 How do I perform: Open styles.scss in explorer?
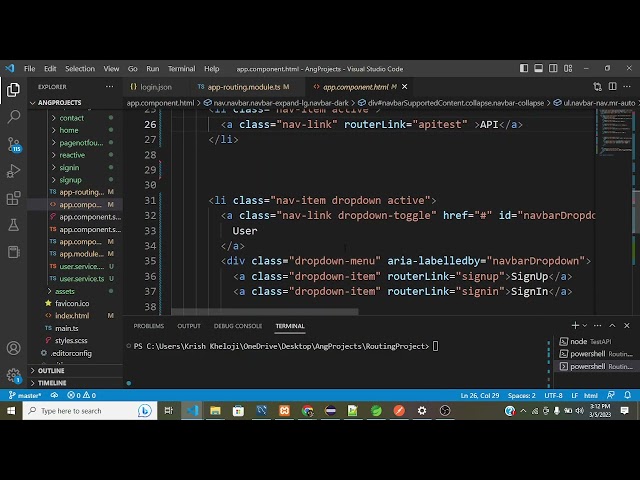tap(71, 340)
